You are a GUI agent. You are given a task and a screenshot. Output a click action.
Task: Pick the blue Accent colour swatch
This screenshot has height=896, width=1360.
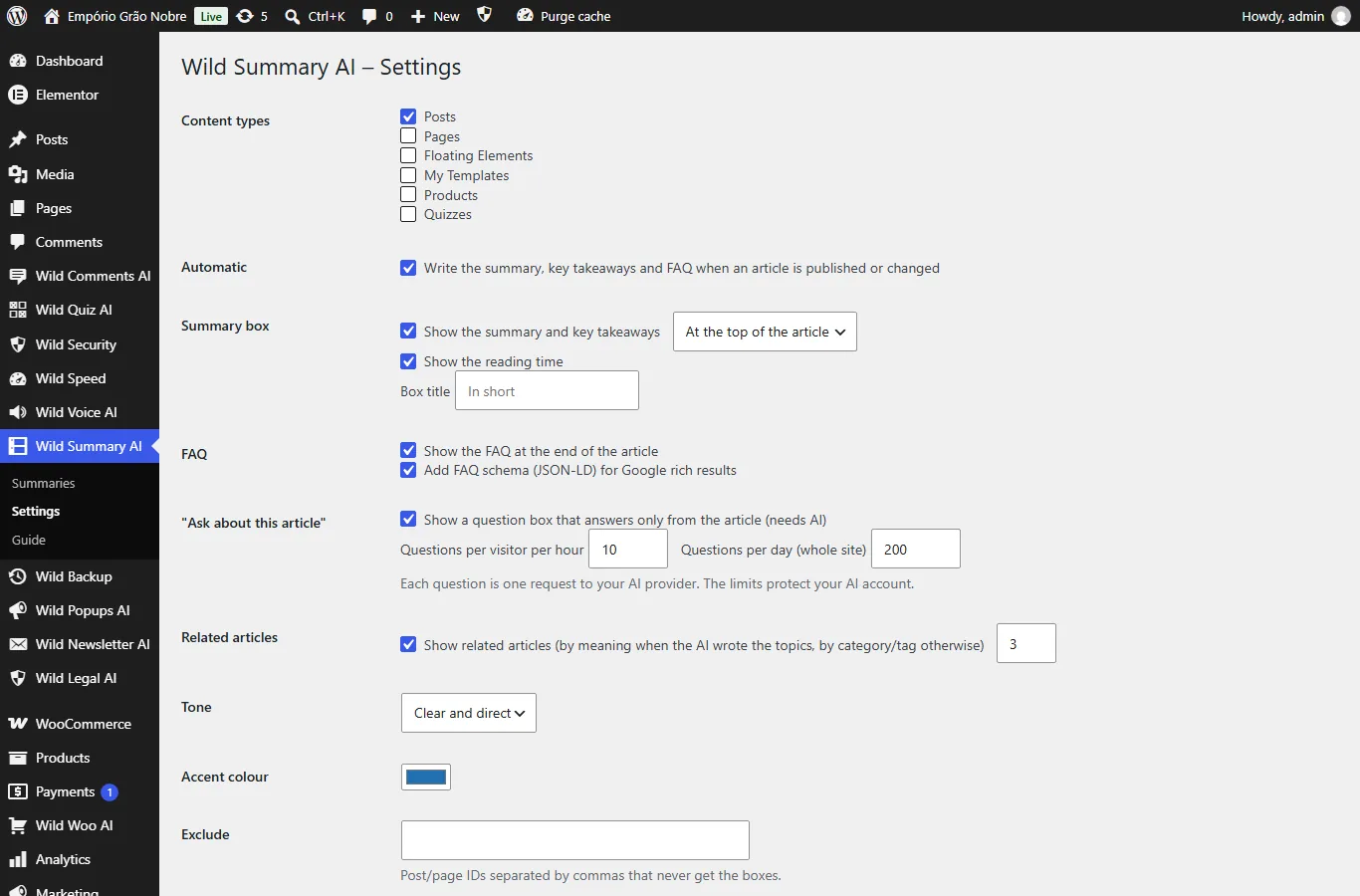pos(426,778)
